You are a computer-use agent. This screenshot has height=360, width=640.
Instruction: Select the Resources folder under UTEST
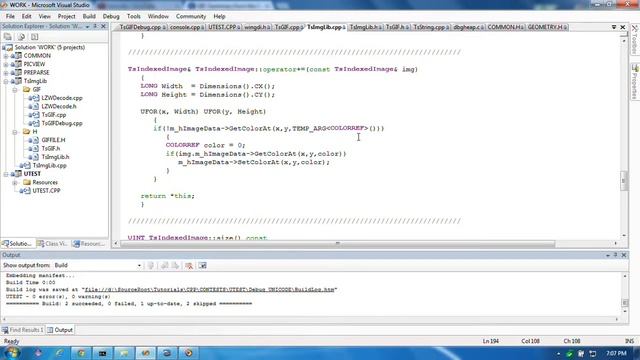pyautogui.click(x=45, y=182)
